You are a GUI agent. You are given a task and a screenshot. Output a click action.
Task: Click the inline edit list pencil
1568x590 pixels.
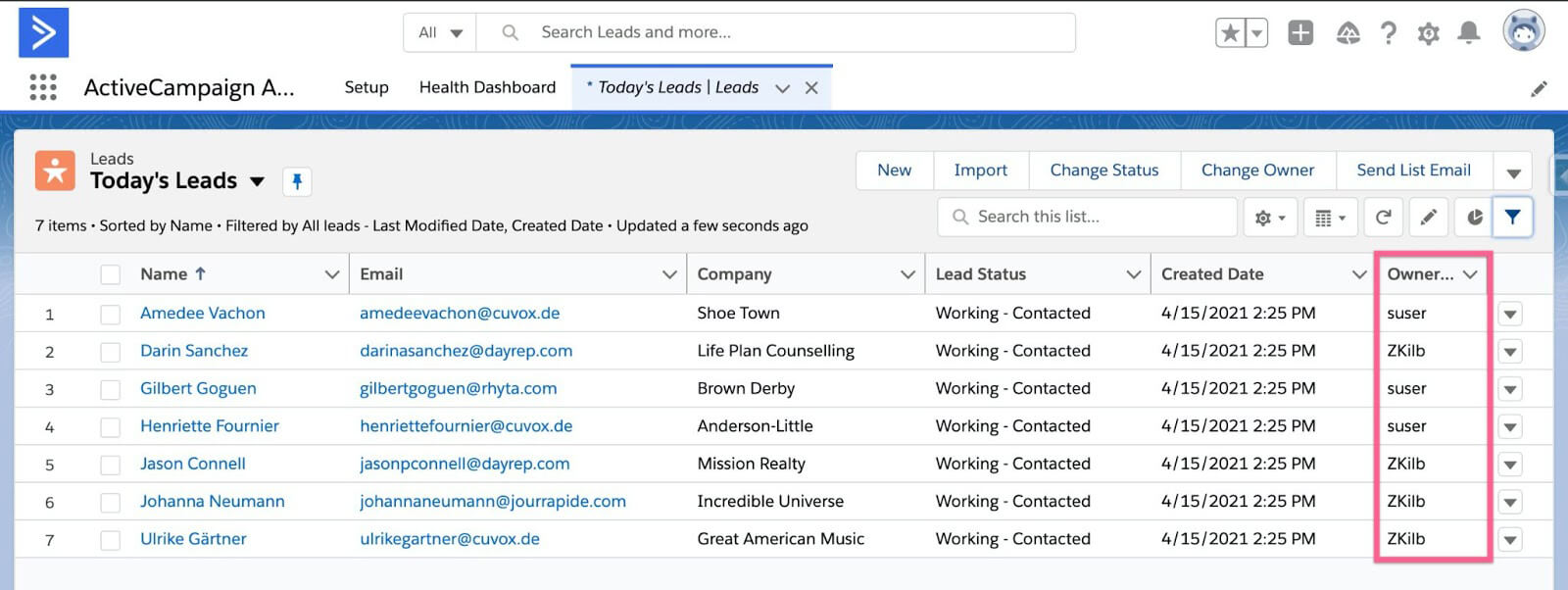1429,218
